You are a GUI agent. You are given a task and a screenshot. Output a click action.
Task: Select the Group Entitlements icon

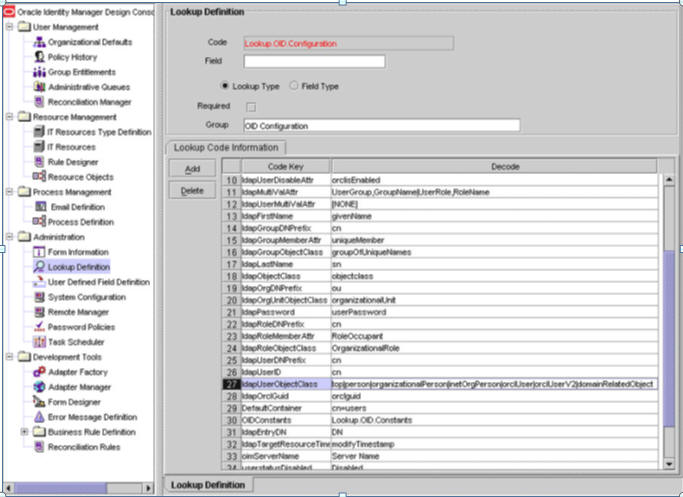coord(39,72)
